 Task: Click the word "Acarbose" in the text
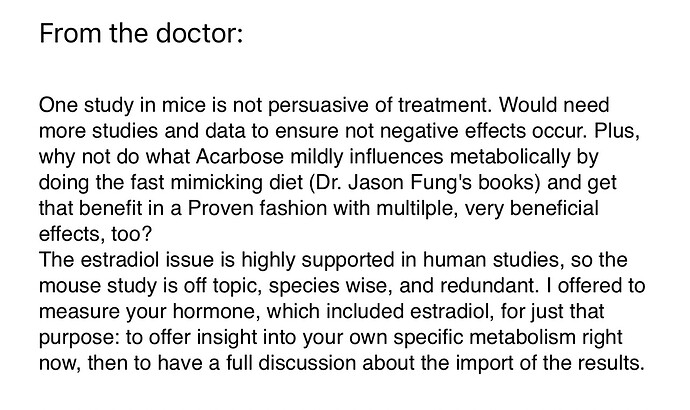pyautogui.click(x=240, y=157)
